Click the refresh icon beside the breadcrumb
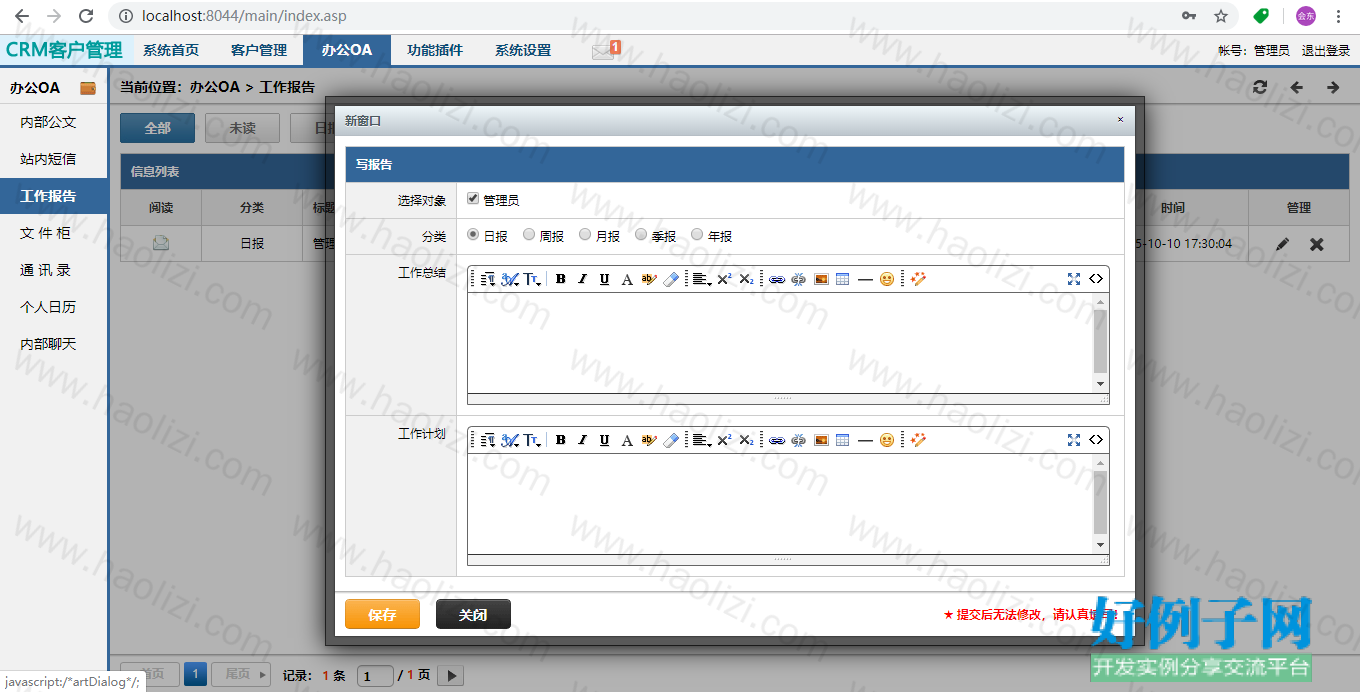 coord(1260,87)
